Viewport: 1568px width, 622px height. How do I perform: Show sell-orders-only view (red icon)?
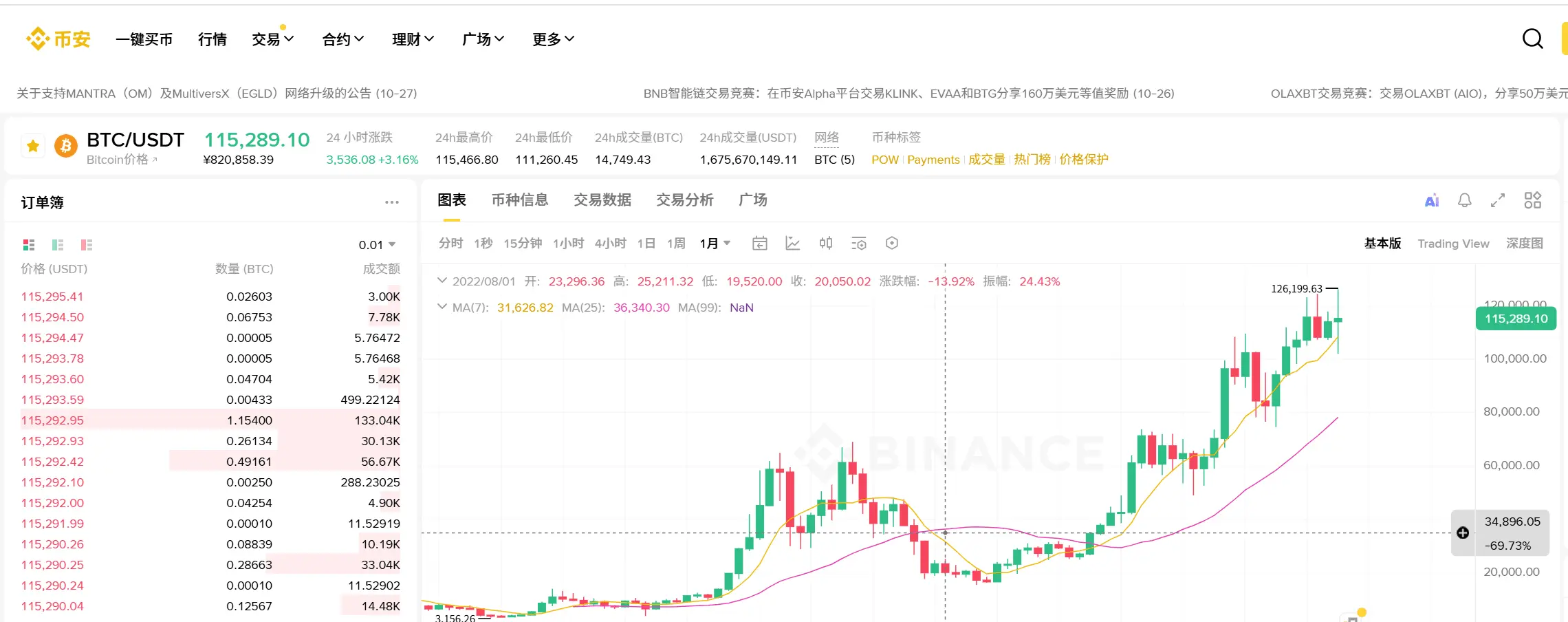pyautogui.click(x=87, y=245)
